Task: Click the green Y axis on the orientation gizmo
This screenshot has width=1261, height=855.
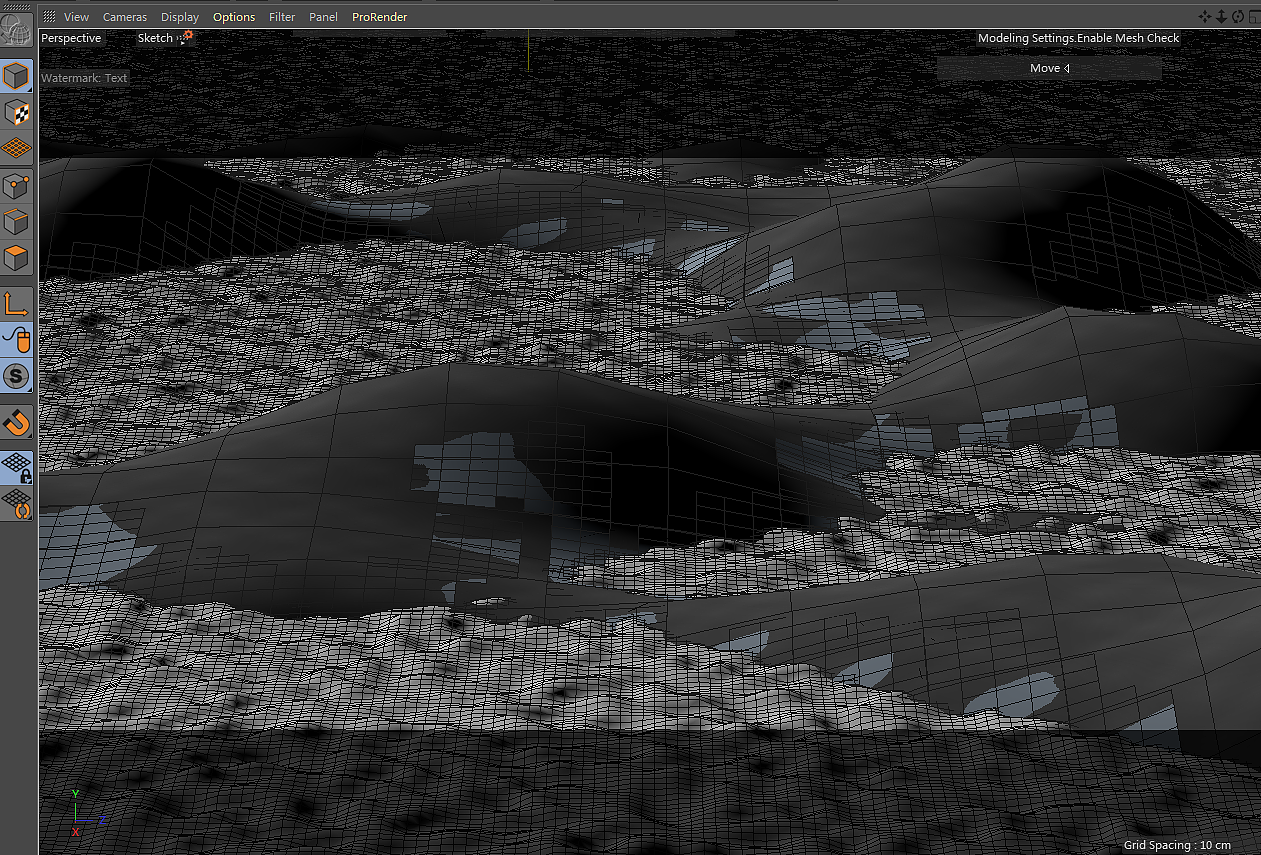Action: tap(74, 793)
